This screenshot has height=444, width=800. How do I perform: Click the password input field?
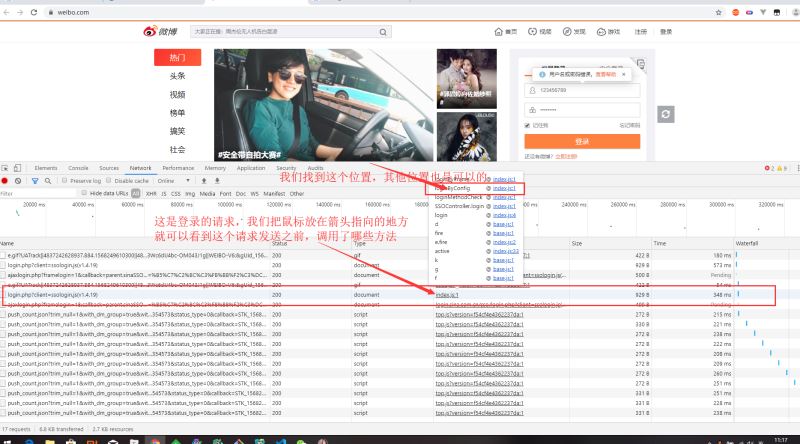point(582,110)
